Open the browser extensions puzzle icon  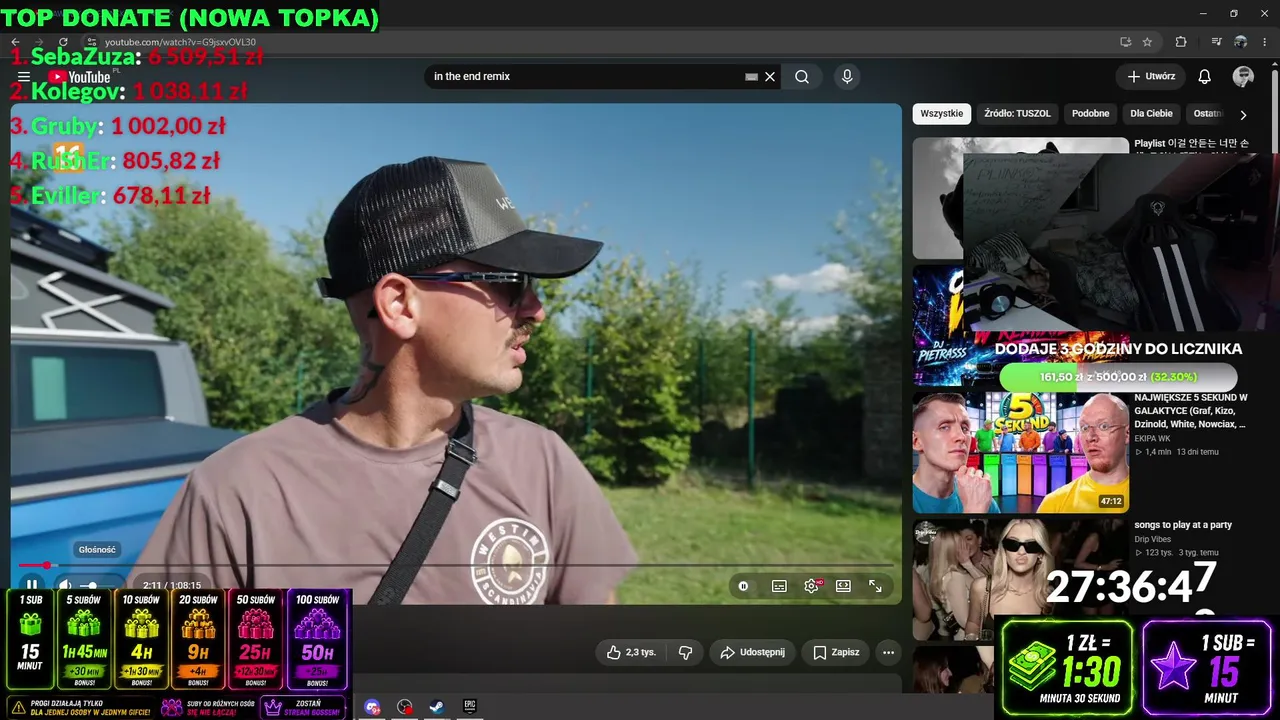point(1181,42)
